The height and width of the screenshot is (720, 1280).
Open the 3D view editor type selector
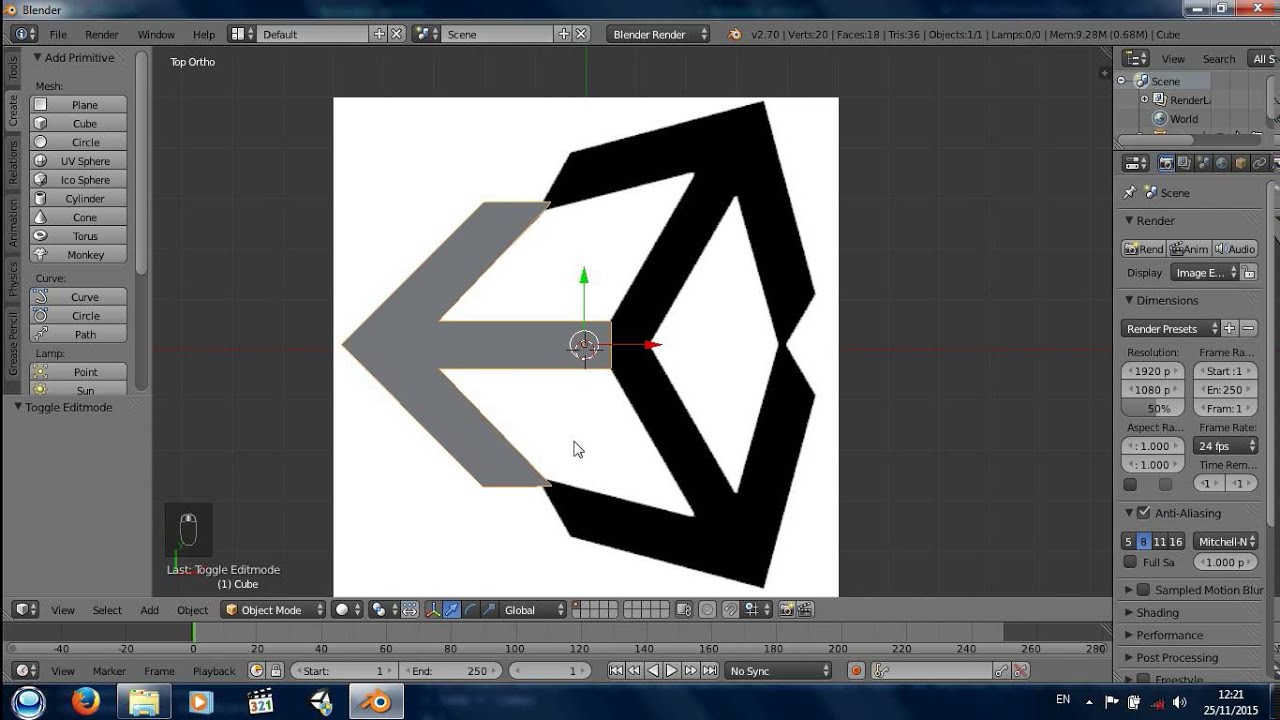coord(25,610)
